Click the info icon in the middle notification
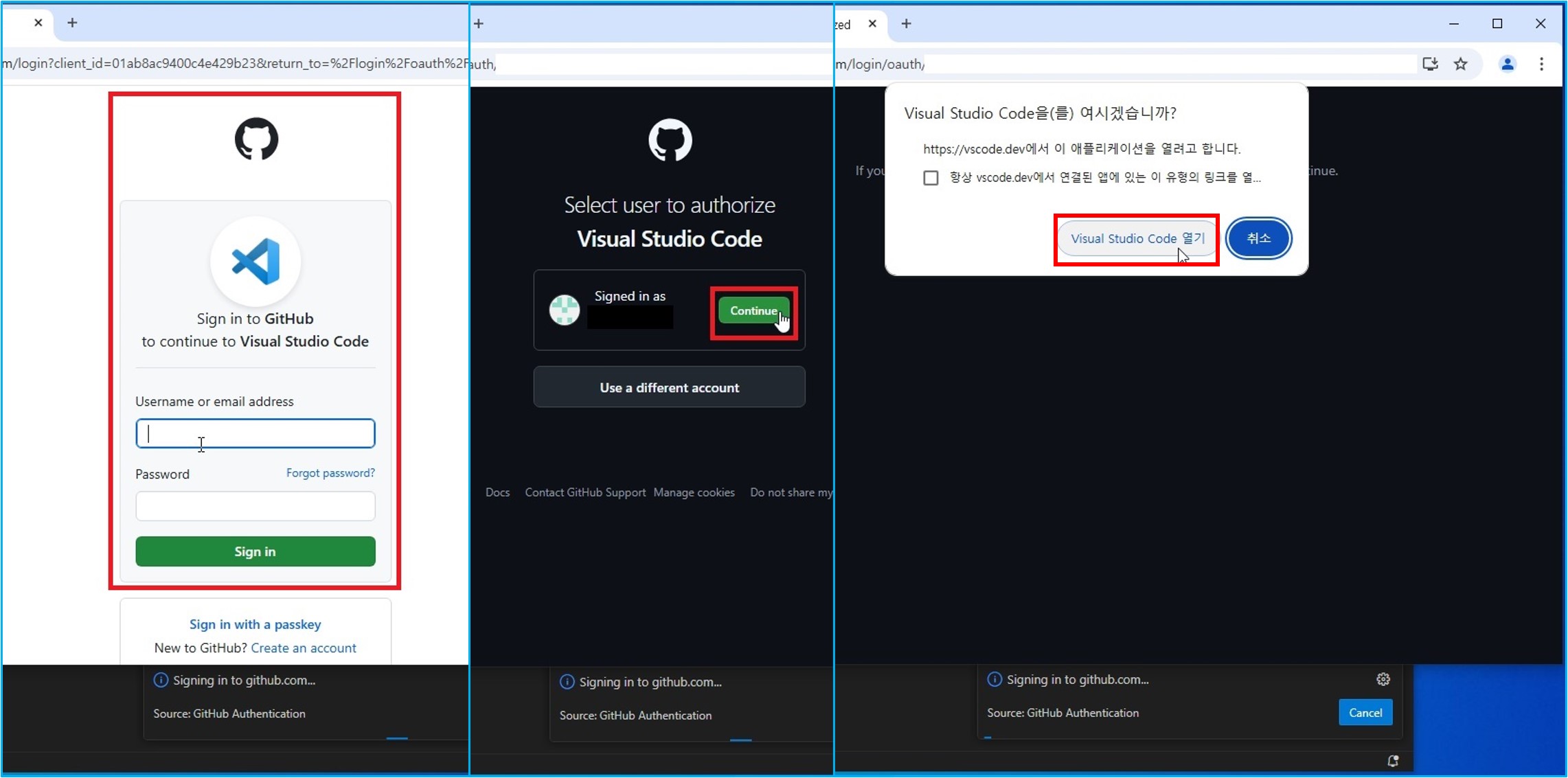This screenshot has width=1568, height=778. tap(567, 682)
